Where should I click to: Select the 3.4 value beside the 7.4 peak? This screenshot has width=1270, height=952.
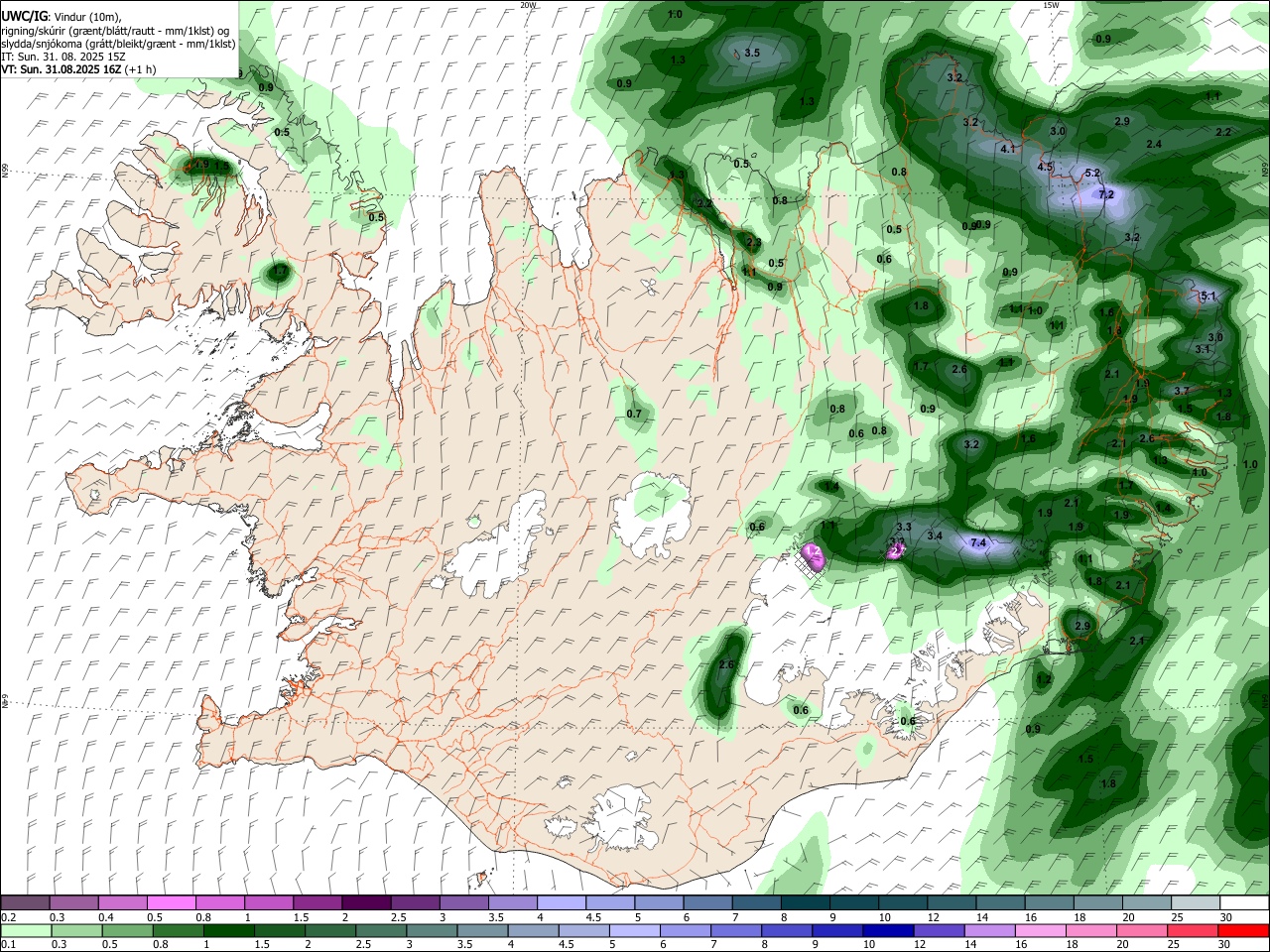(935, 535)
